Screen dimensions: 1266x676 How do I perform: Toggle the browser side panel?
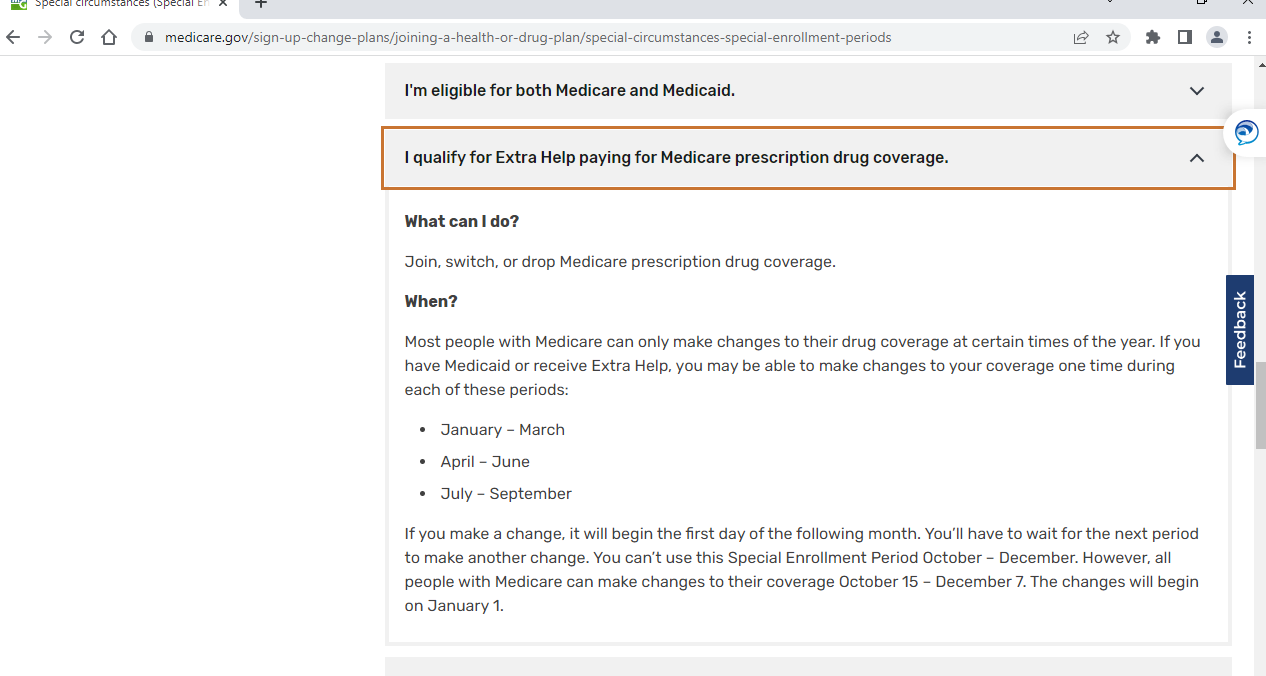coord(1185,37)
